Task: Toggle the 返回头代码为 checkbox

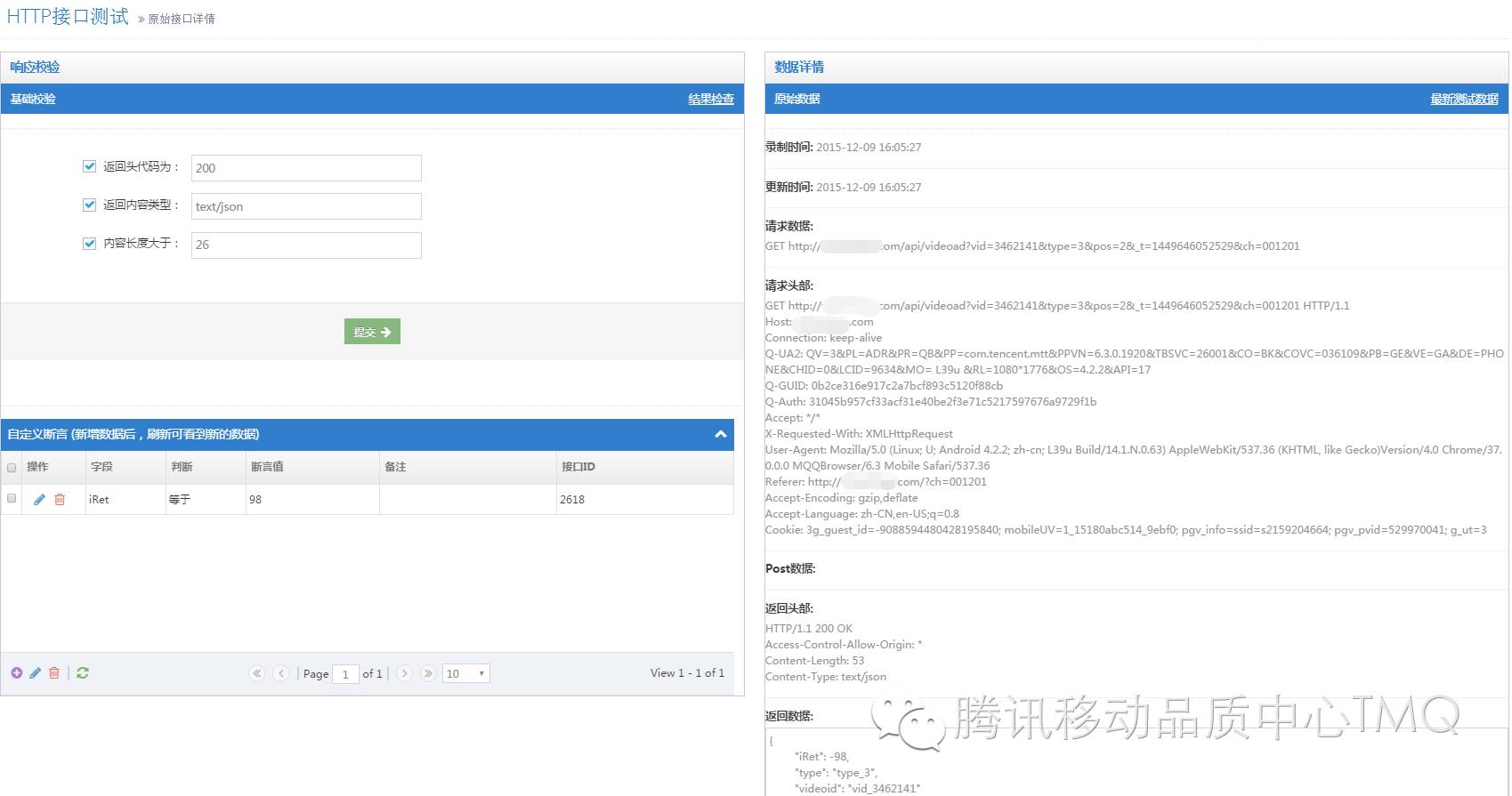Action: point(89,166)
